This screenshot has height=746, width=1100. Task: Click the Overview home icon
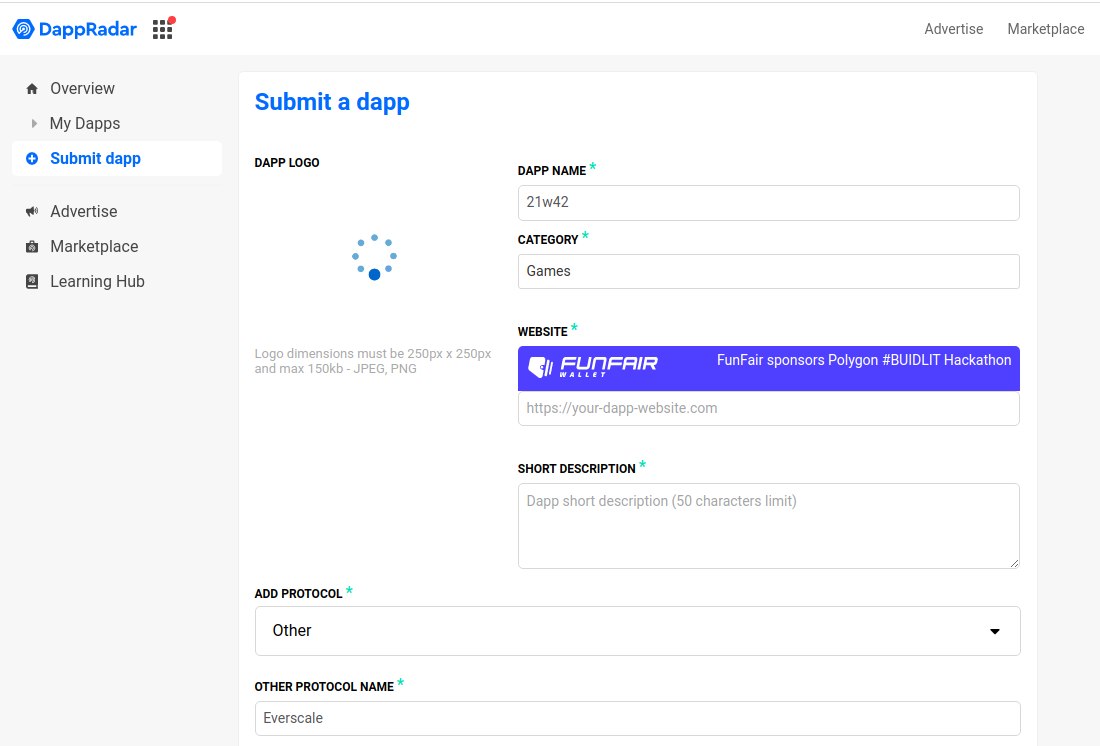(32, 89)
